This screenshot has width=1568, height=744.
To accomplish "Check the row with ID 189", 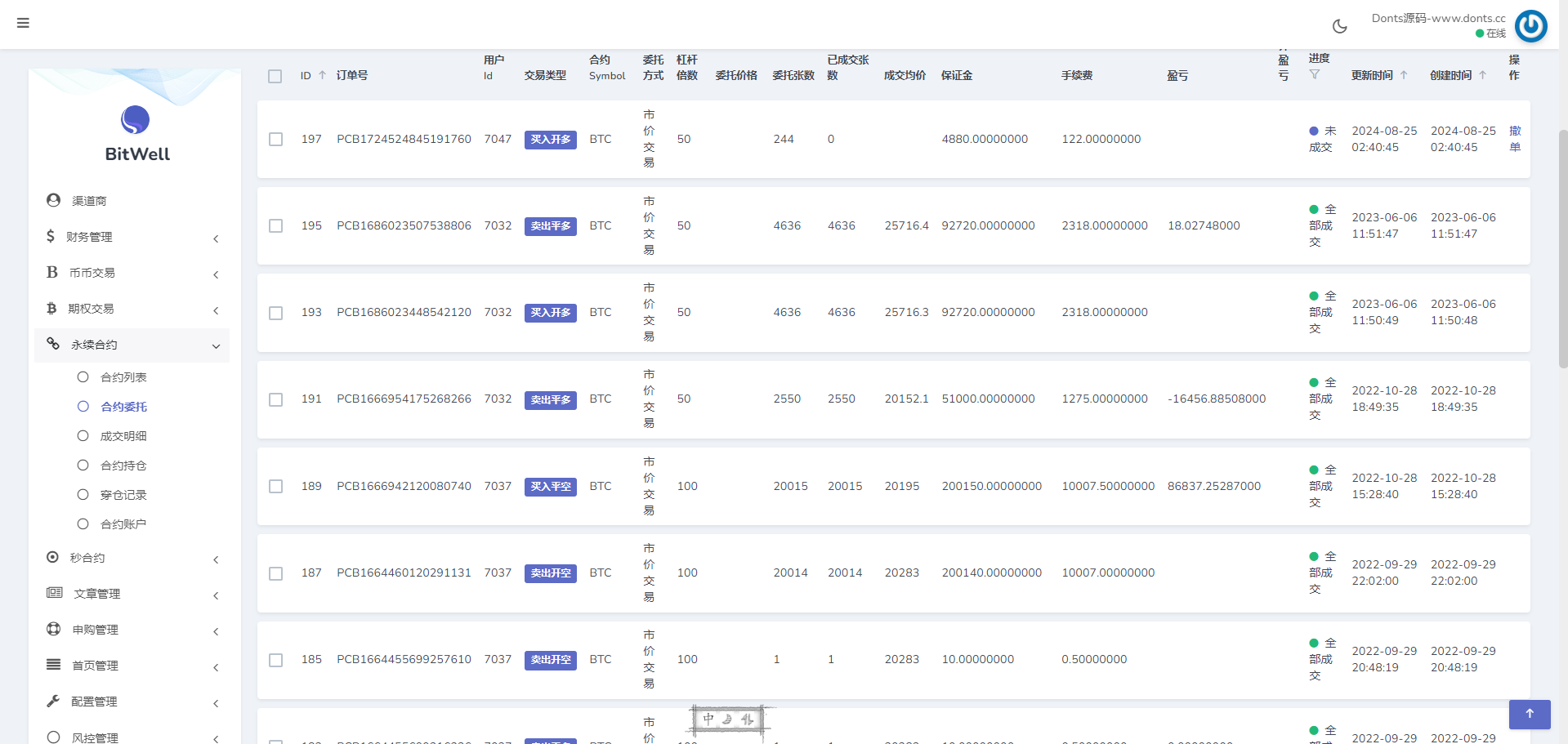I will point(276,487).
